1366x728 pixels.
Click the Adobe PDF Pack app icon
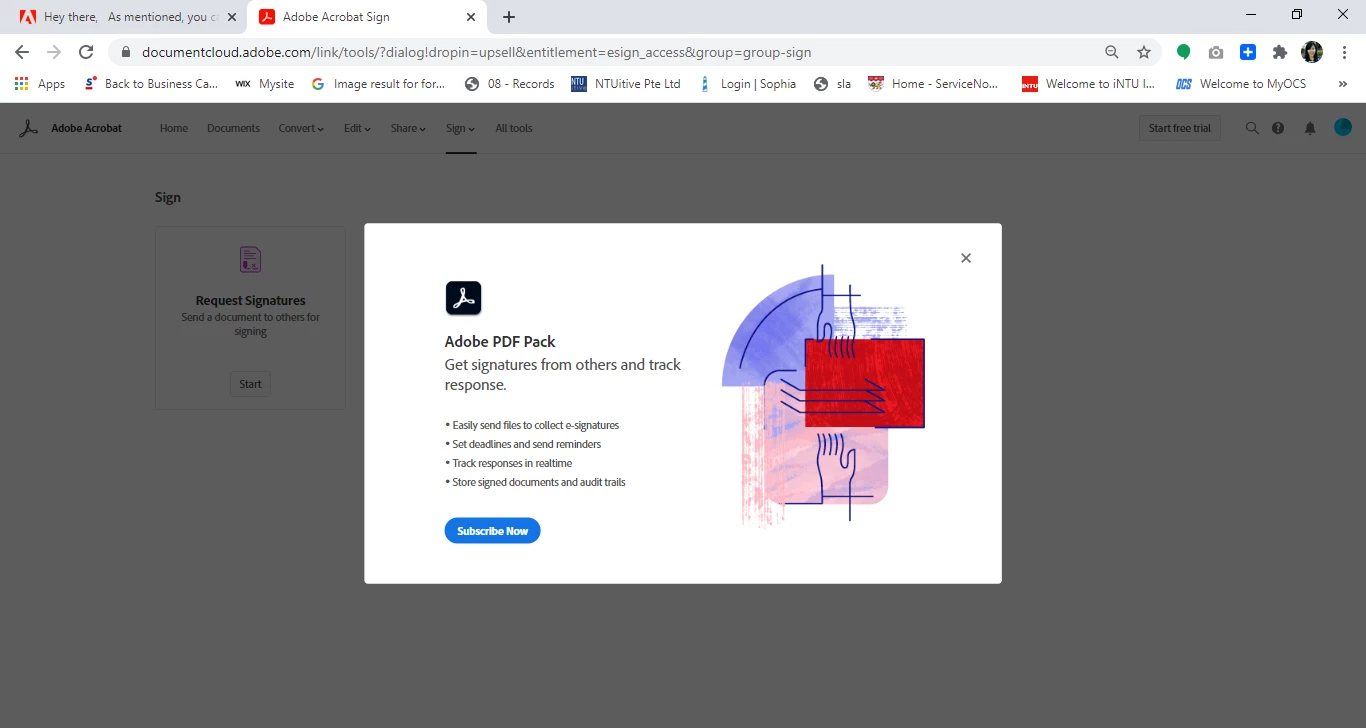(x=463, y=298)
